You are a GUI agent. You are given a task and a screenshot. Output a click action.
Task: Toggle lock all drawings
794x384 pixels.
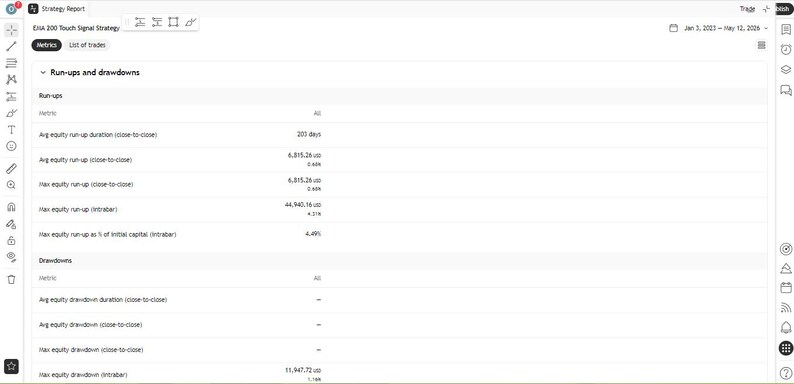(11, 240)
